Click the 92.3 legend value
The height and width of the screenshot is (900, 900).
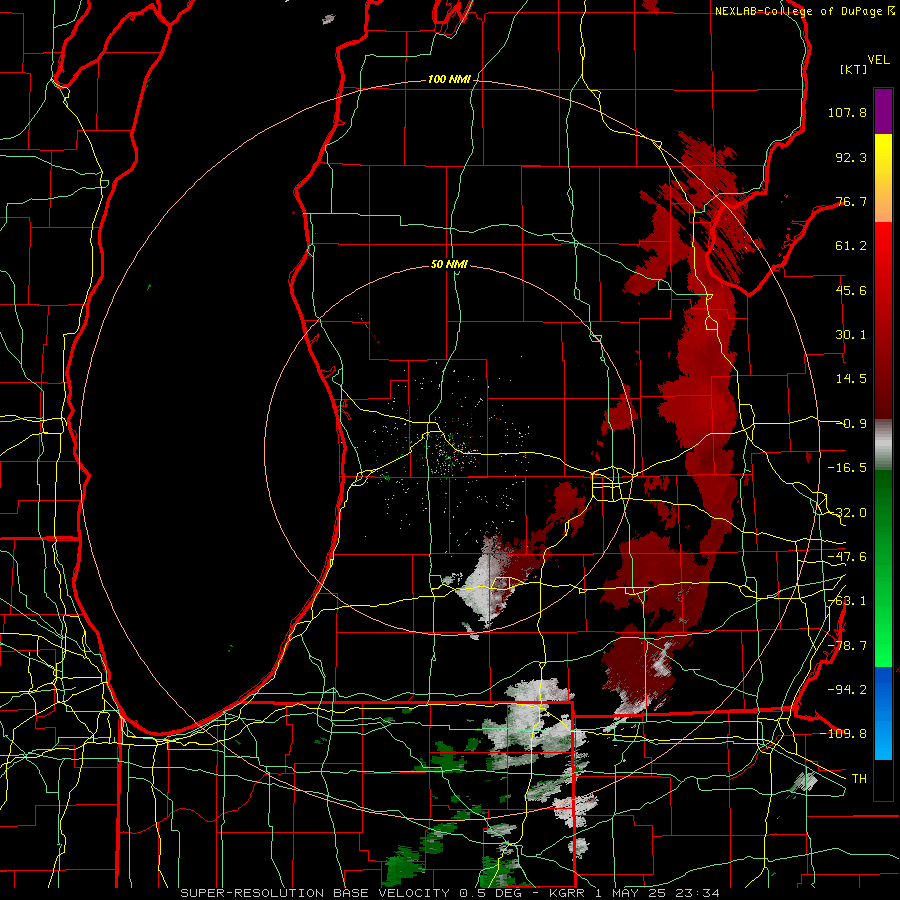pyautogui.click(x=851, y=157)
